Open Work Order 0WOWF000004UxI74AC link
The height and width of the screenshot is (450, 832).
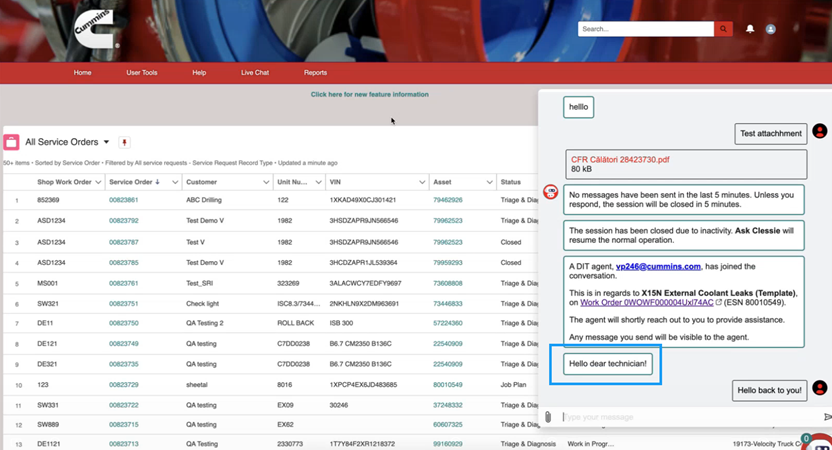click(646, 302)
